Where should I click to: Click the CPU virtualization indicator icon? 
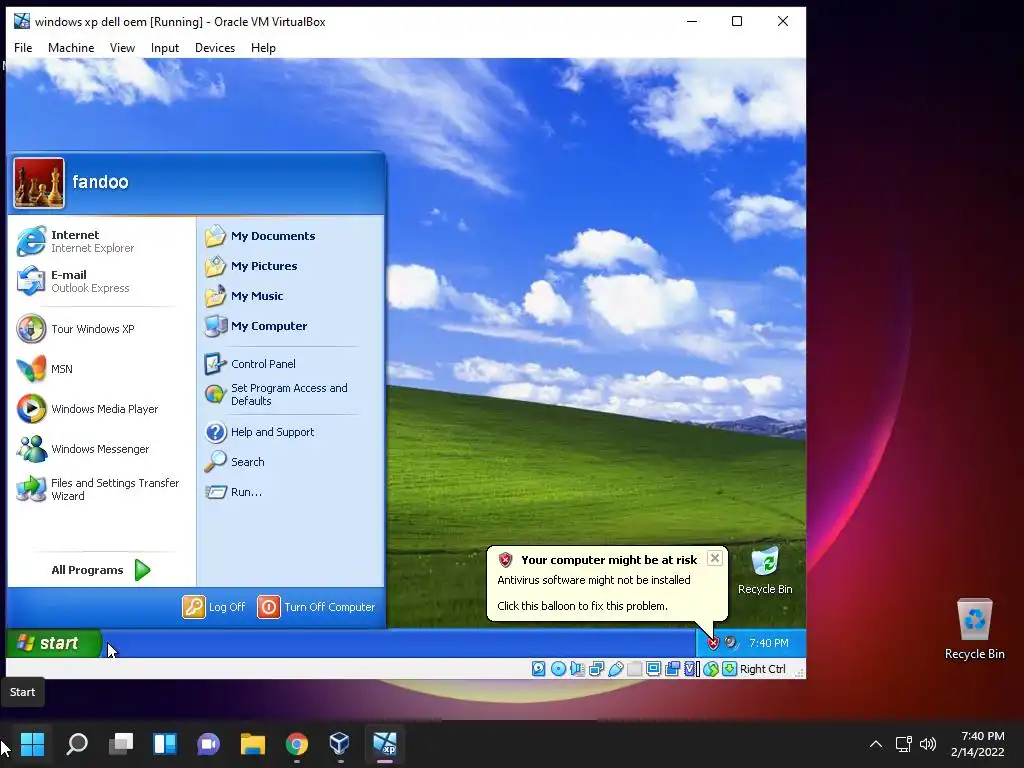pos(691,669)
